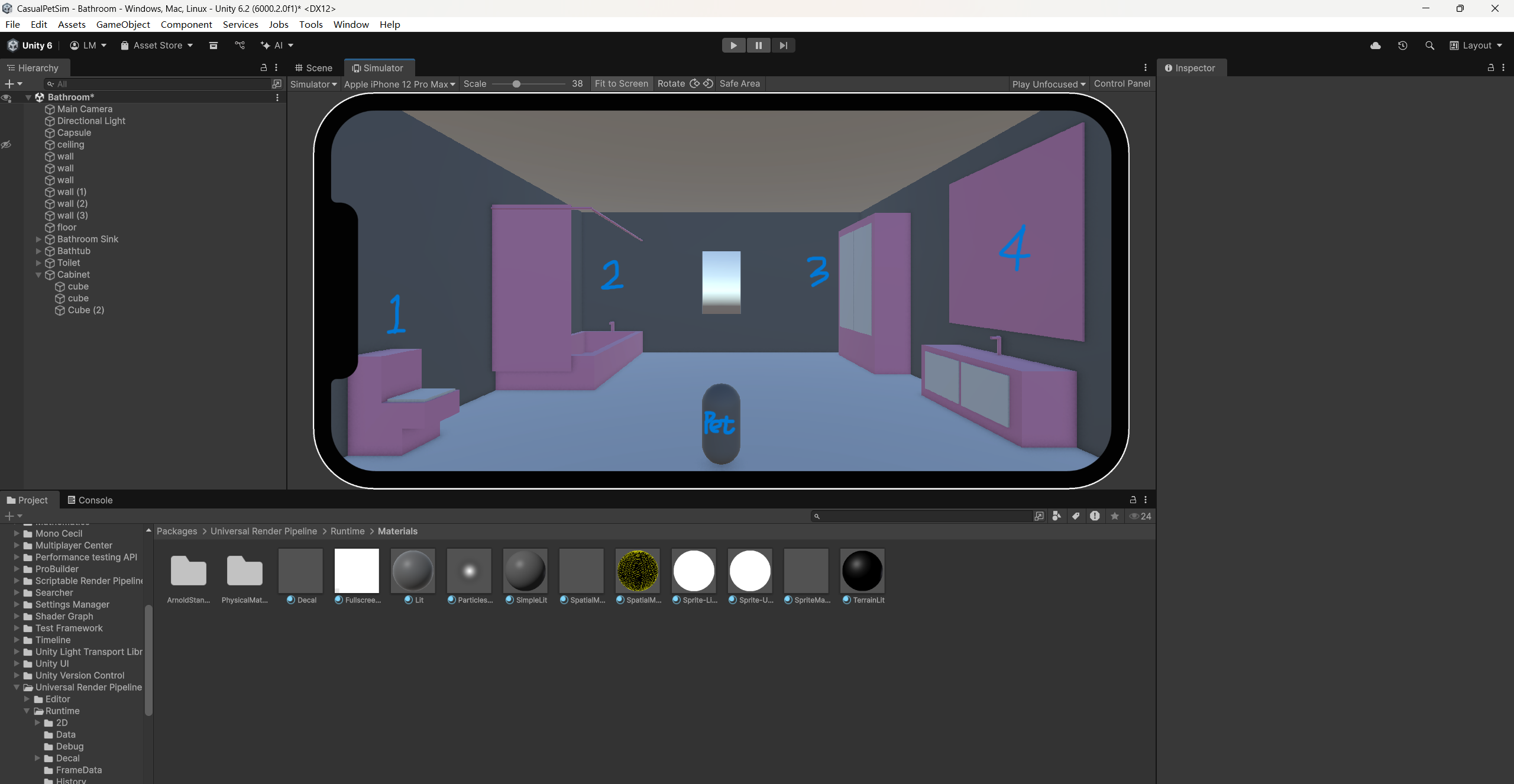The height and width of the screenshot is (784, 1514).
Task: Click the version control branch icon
Action: [x=240, y=46]
